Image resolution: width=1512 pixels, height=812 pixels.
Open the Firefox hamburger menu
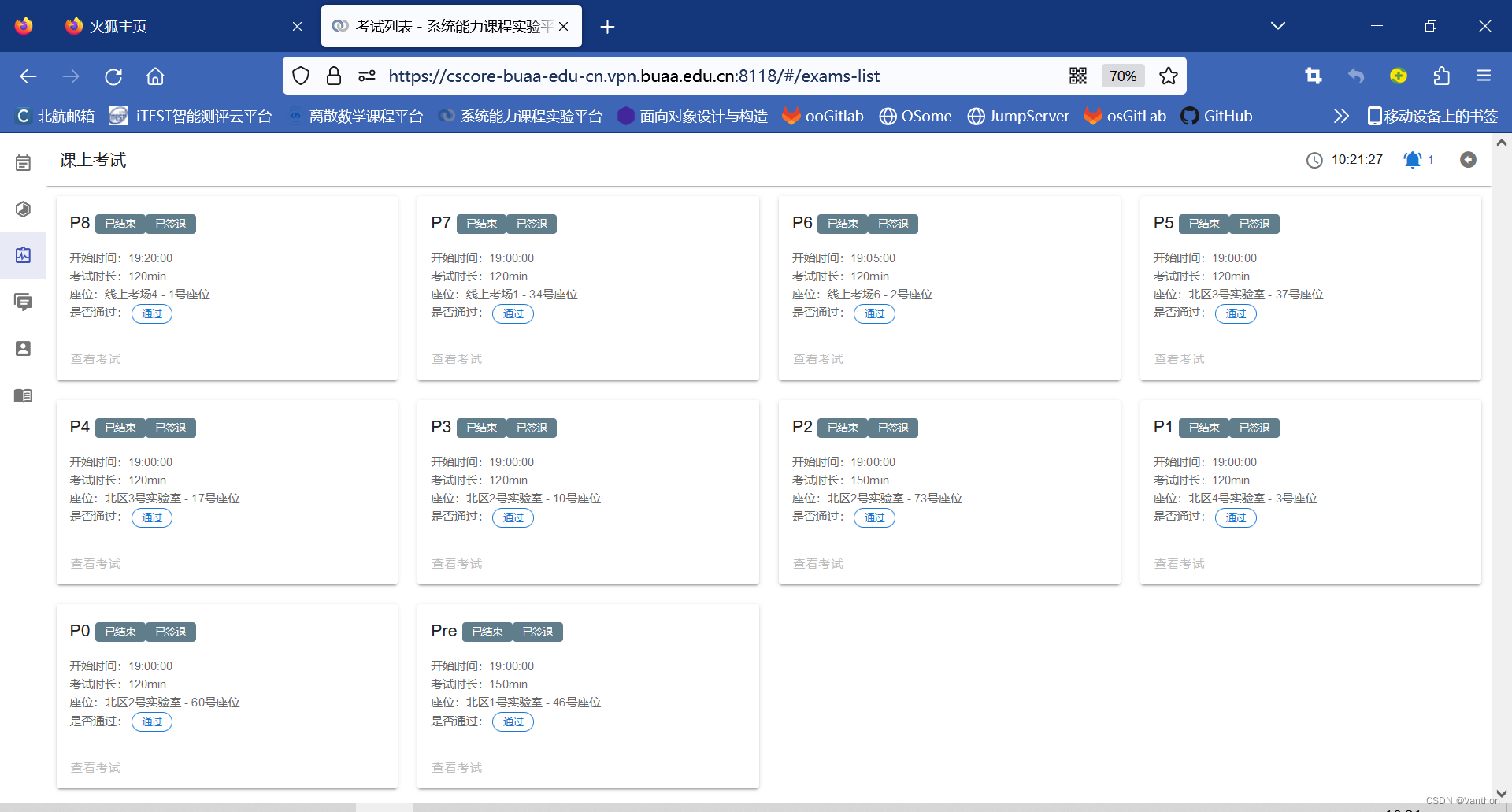(x=1484, y=76)
